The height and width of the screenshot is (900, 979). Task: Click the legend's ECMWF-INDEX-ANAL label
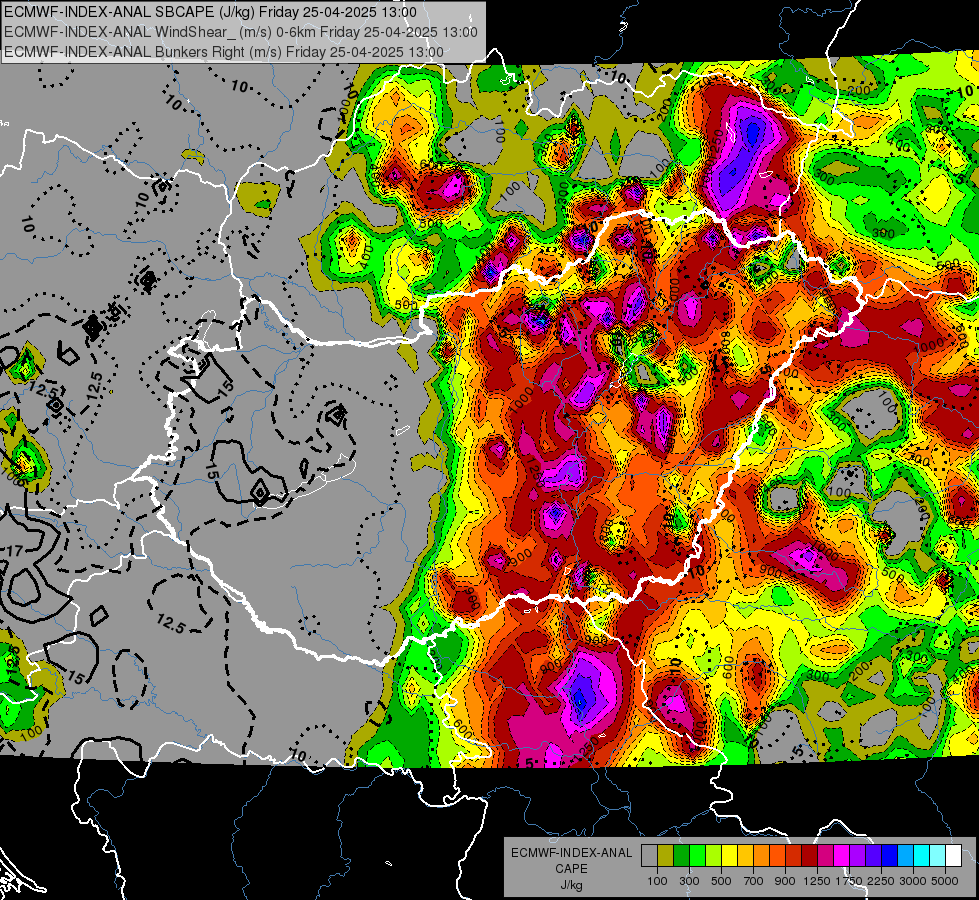572,853
